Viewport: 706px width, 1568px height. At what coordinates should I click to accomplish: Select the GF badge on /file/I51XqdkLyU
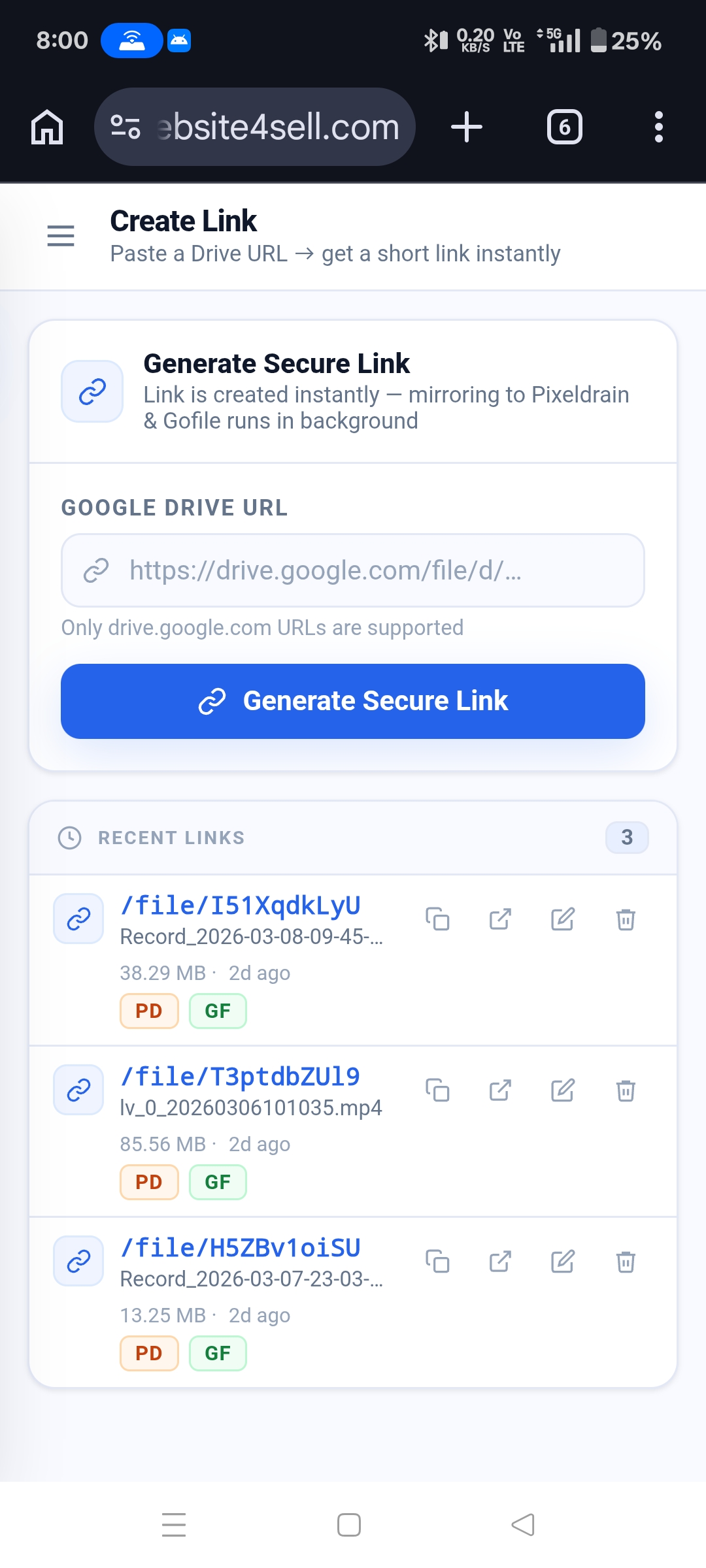(218, 1010)
